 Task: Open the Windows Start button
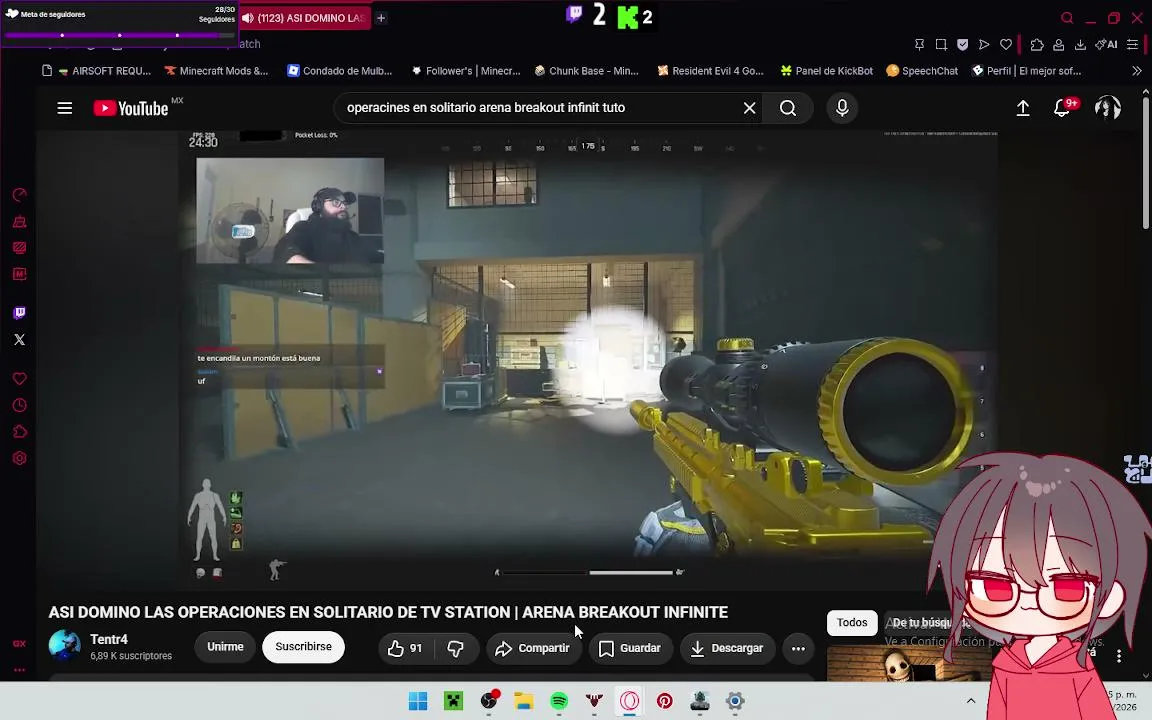click(418, 701)
